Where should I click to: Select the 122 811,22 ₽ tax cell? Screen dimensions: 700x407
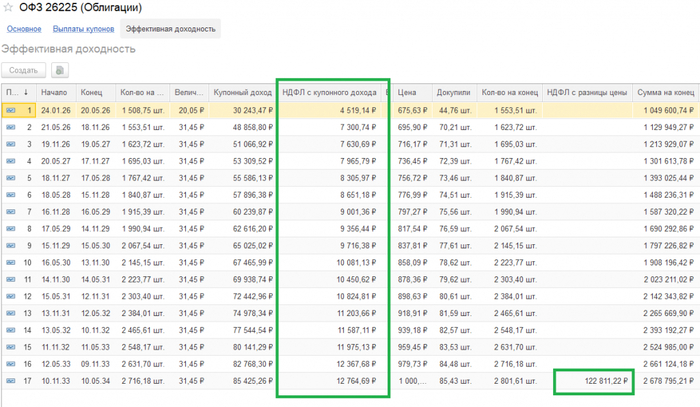click(x=594, y=381)
